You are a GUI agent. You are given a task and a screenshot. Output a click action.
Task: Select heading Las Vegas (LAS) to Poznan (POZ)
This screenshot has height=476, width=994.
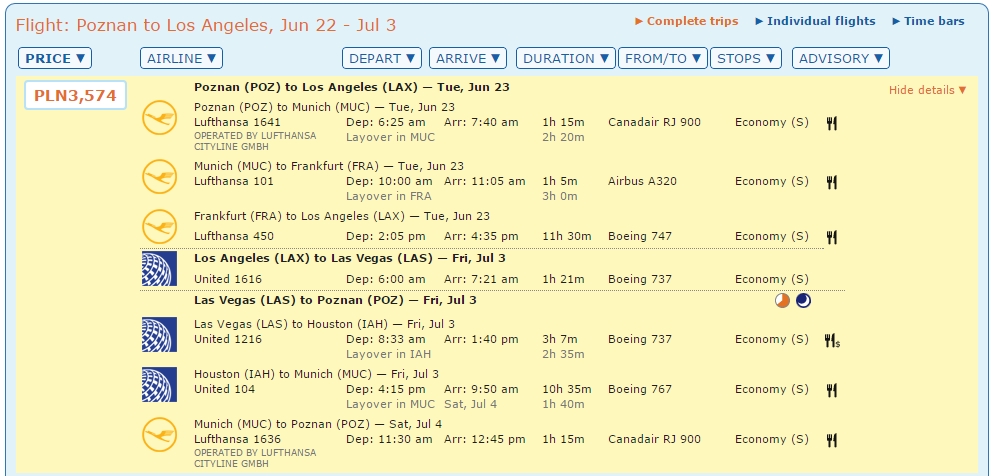tap(335, 300)
